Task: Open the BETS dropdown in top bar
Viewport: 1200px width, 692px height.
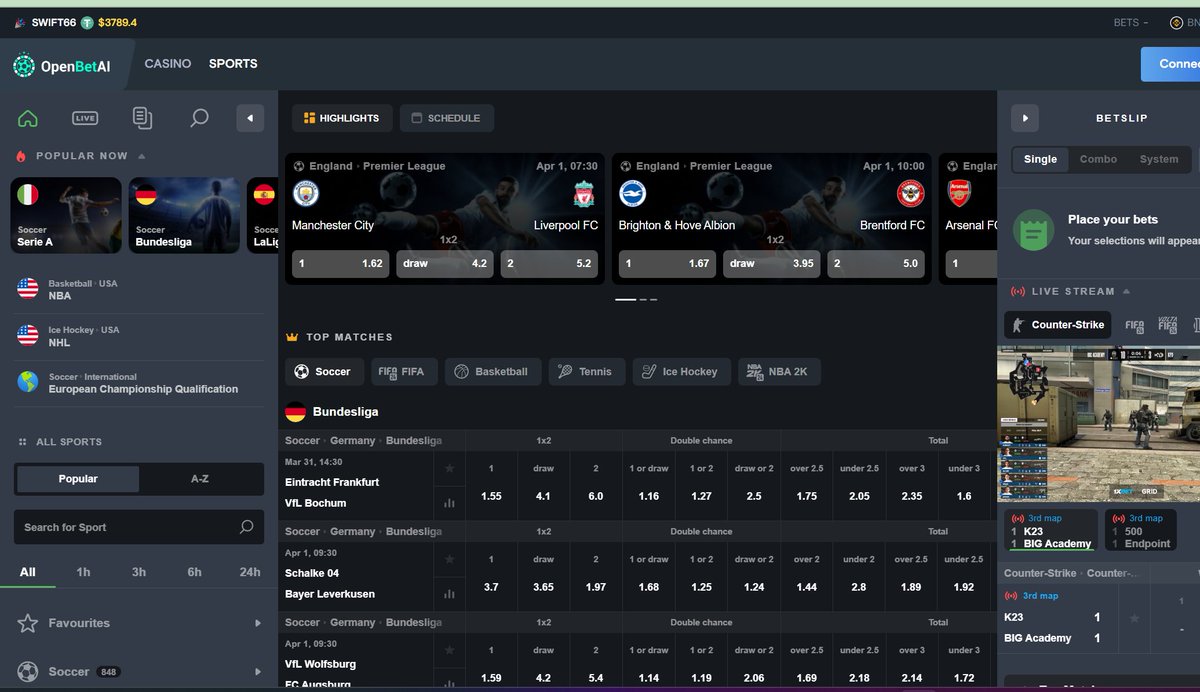Action: (x=1131, y=23)
